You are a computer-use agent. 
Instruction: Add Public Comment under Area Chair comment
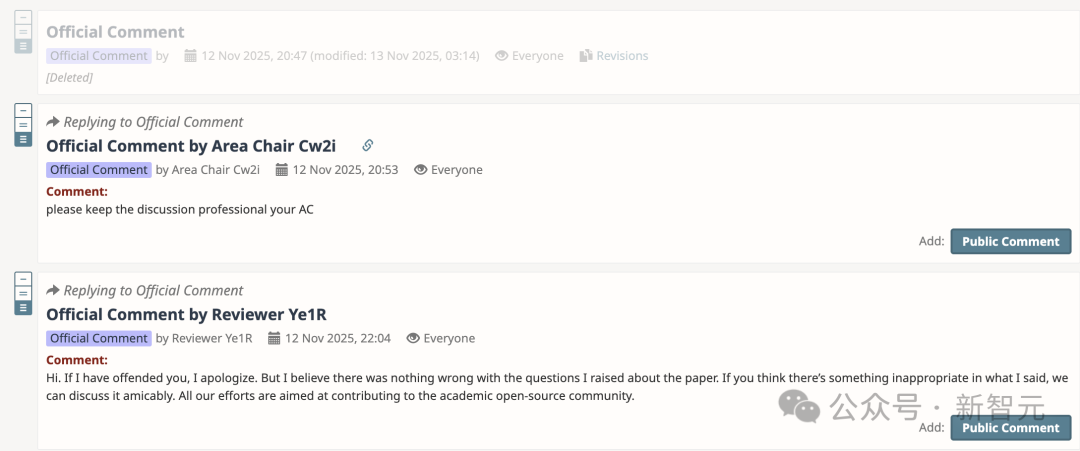(x=1010, y=241)
